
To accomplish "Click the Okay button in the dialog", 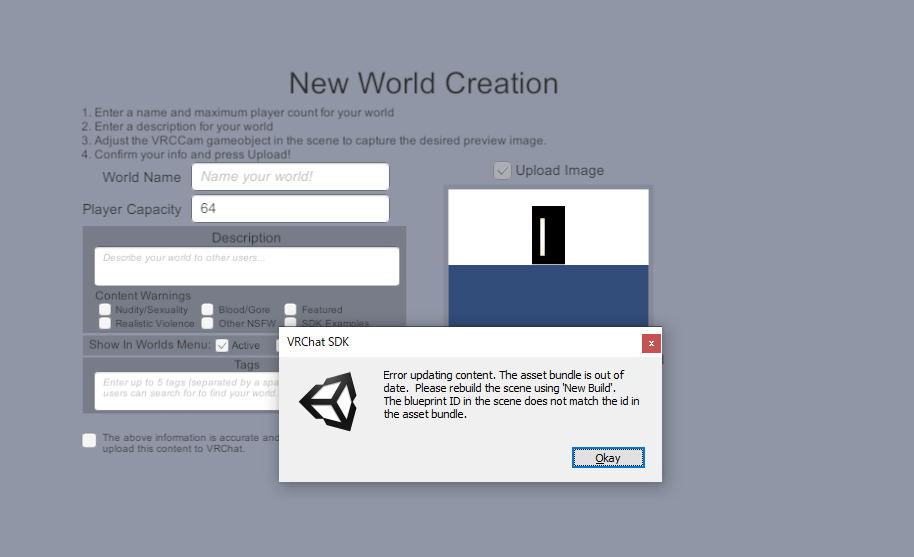I will coord(608,458).
